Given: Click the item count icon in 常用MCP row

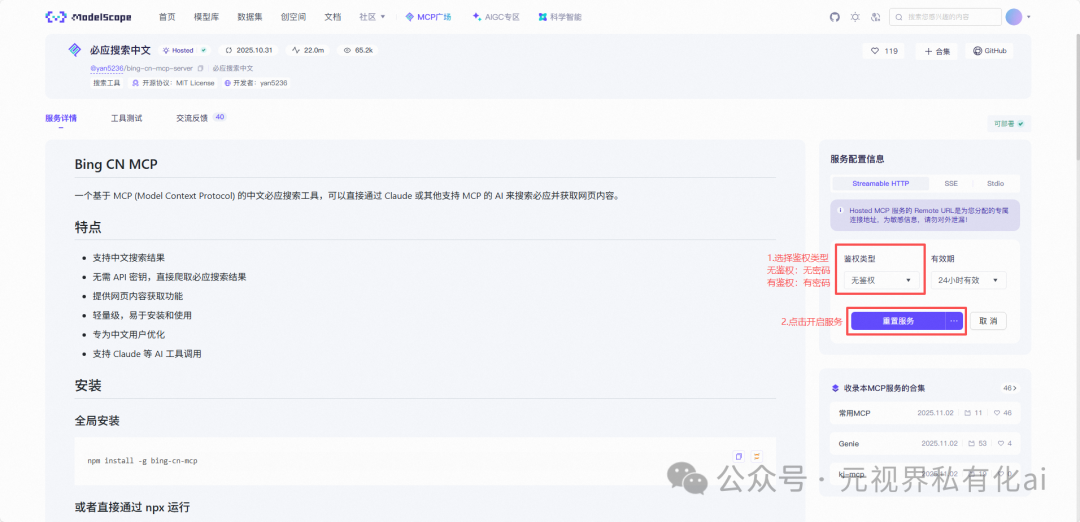Looking at the screenshot, I should 968,413.
